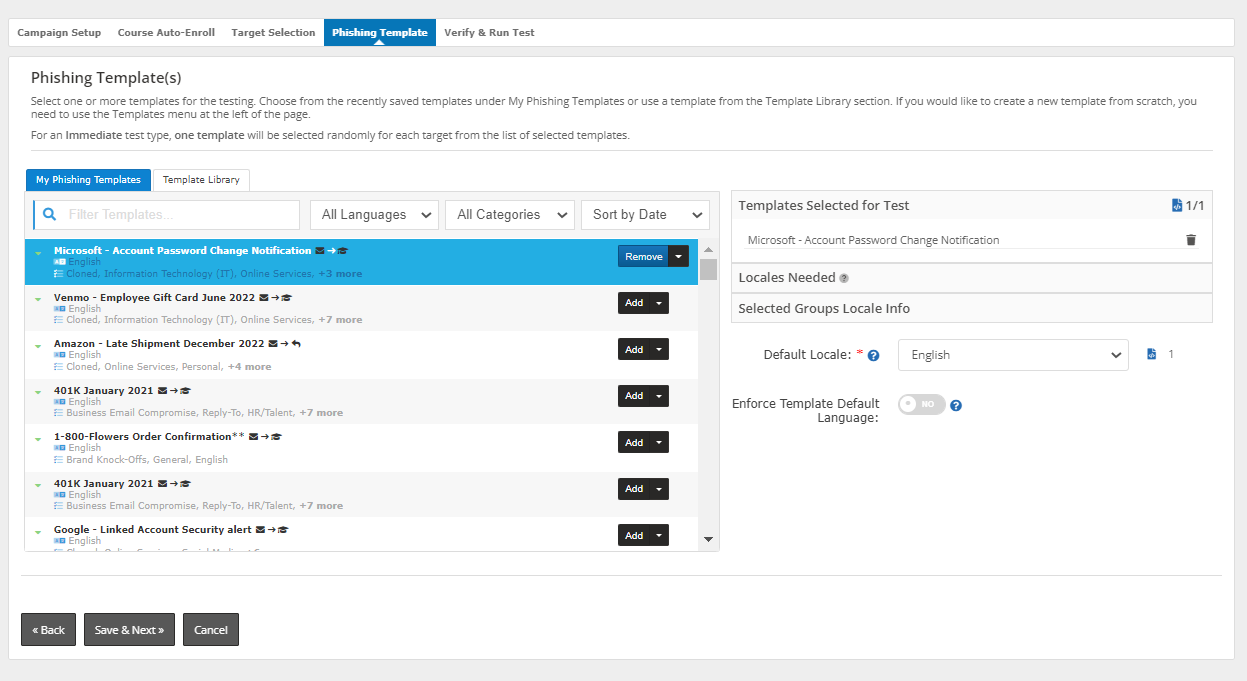Image resolution: width=1247 pixels, height=681 pixels.
Task: Click graduation cap icon on Microsoft row
Action: pyautogui.click(x=343, y=251)
